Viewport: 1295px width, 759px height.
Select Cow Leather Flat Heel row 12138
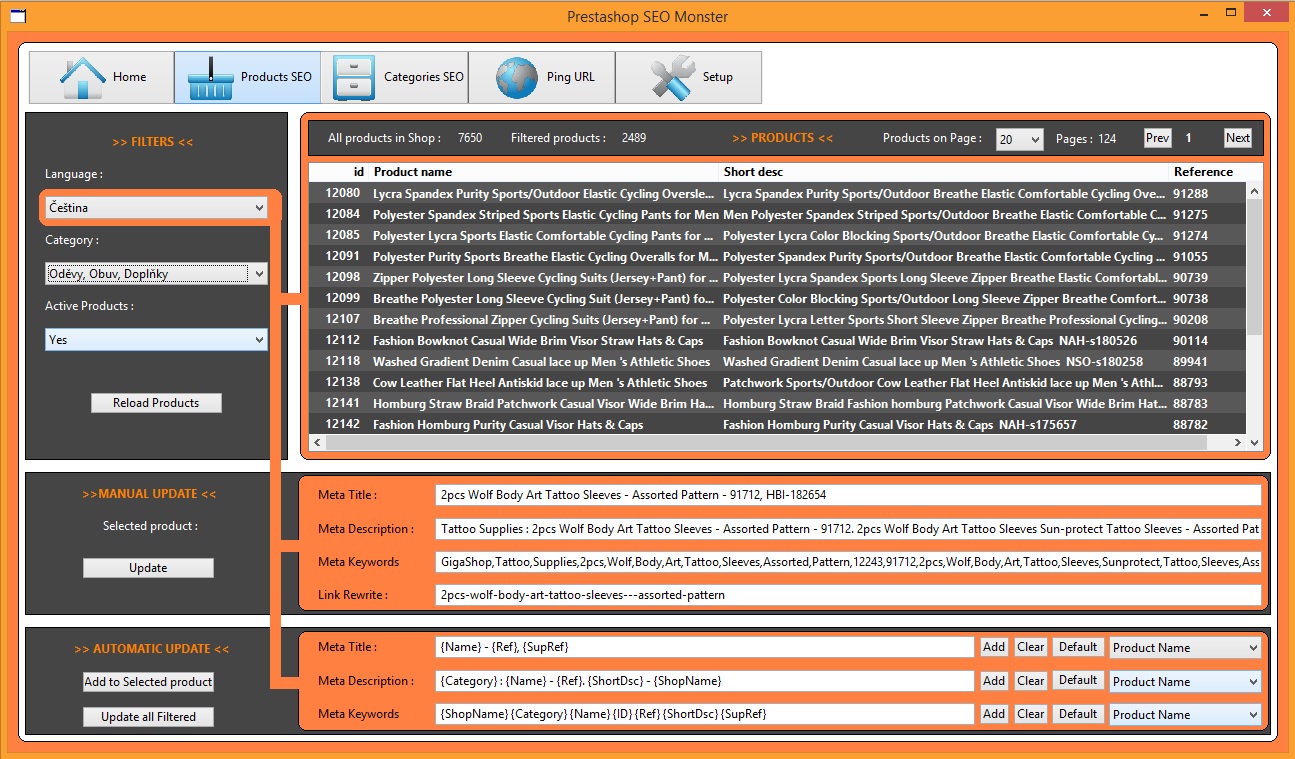[x=778, y=383]
